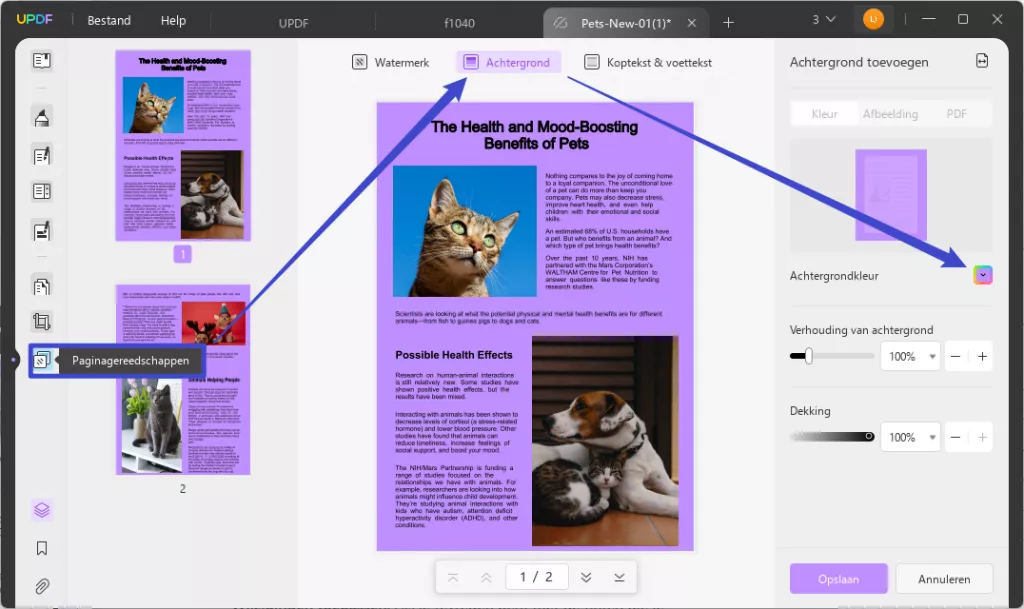Image resolution: width=1024 pixels, height=609 pixels.
Task: Open the Bestand menu
Action: tap(109, 20)
